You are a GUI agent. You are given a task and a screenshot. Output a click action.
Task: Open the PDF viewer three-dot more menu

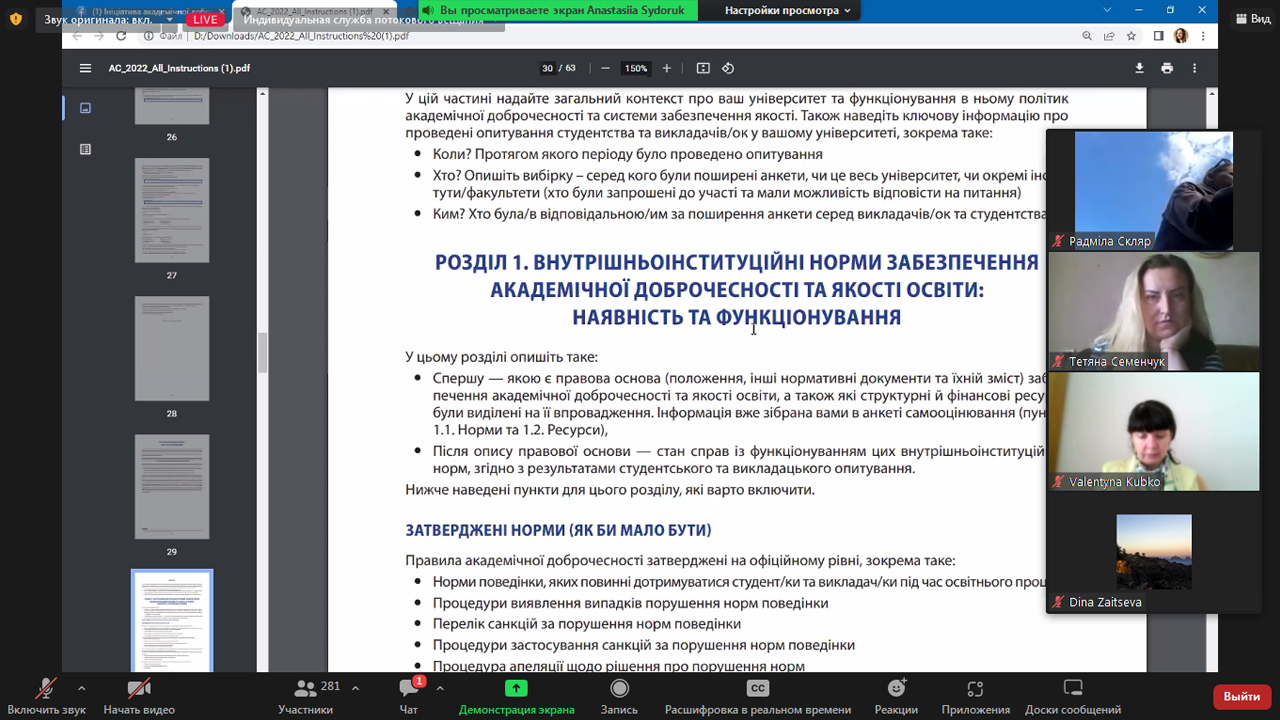[1195, 68]
